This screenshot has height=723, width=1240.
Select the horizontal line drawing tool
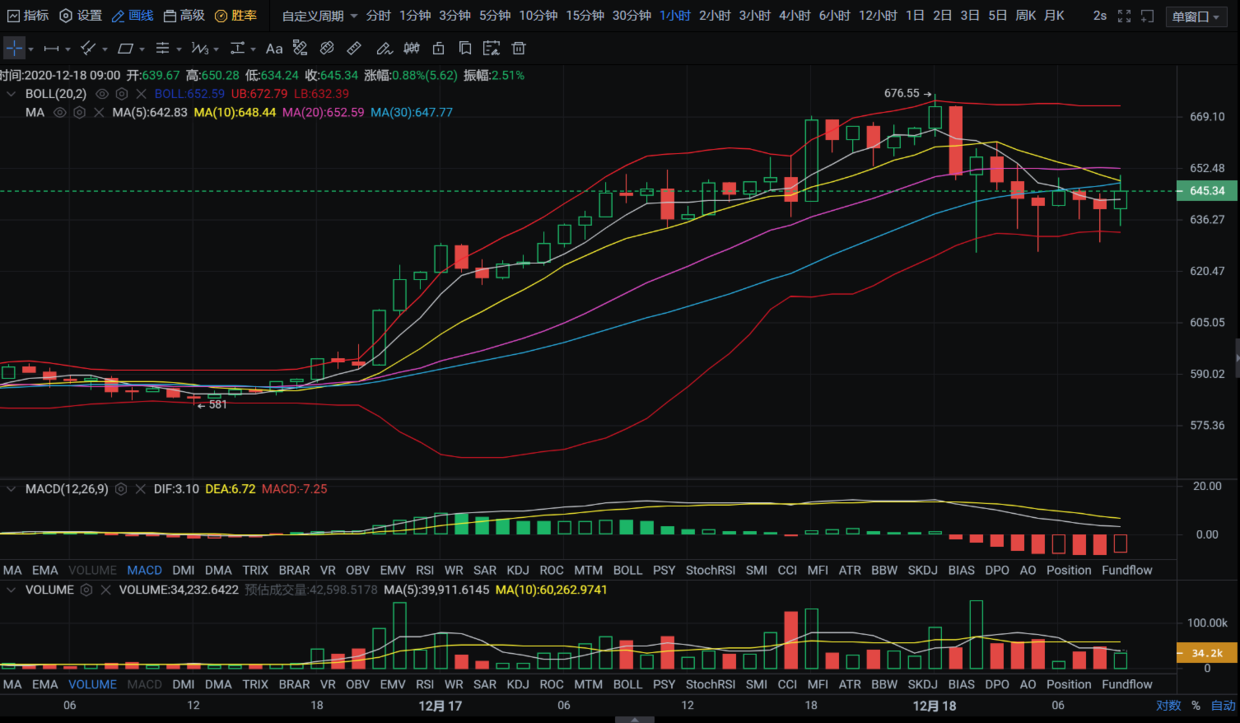coord(52,48)
